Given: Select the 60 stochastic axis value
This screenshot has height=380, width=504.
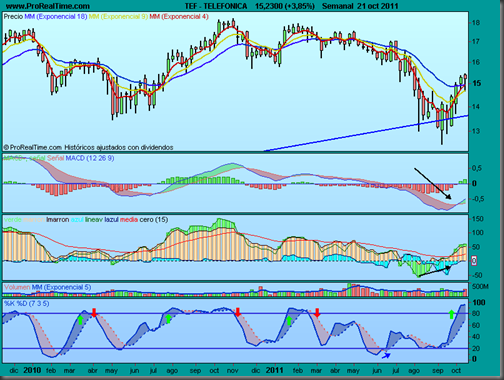Looking at the screenshot, I should [x=477, y=325].
